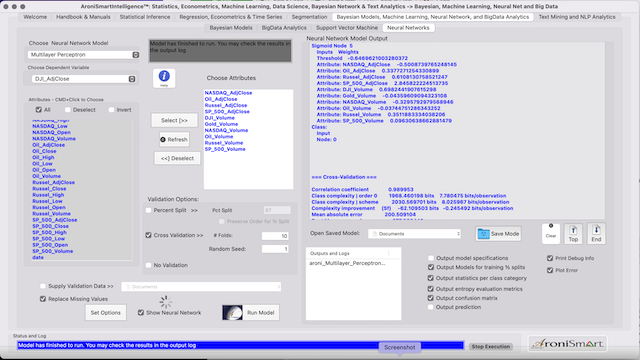
Task: Toggle the Deselect attributes checkbox
Action: [x=68, y=110]
